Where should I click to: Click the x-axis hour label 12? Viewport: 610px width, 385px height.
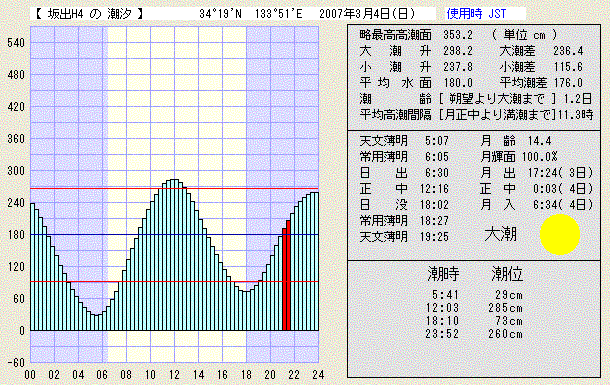click(x=174, y=375)
